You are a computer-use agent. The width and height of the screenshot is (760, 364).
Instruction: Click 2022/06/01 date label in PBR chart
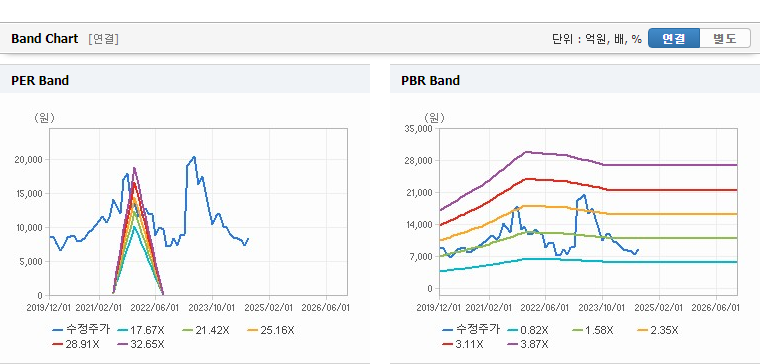546,308
